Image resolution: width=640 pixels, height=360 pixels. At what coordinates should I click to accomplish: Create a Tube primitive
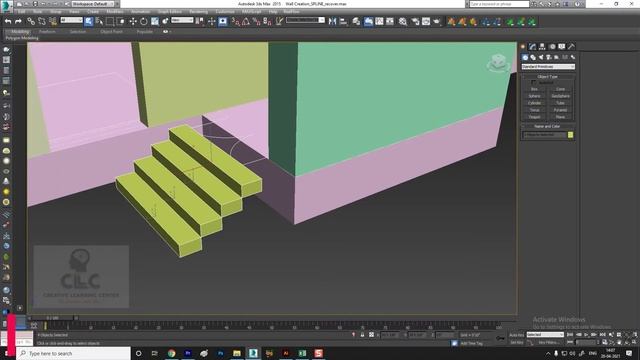[x=560, y=103]
